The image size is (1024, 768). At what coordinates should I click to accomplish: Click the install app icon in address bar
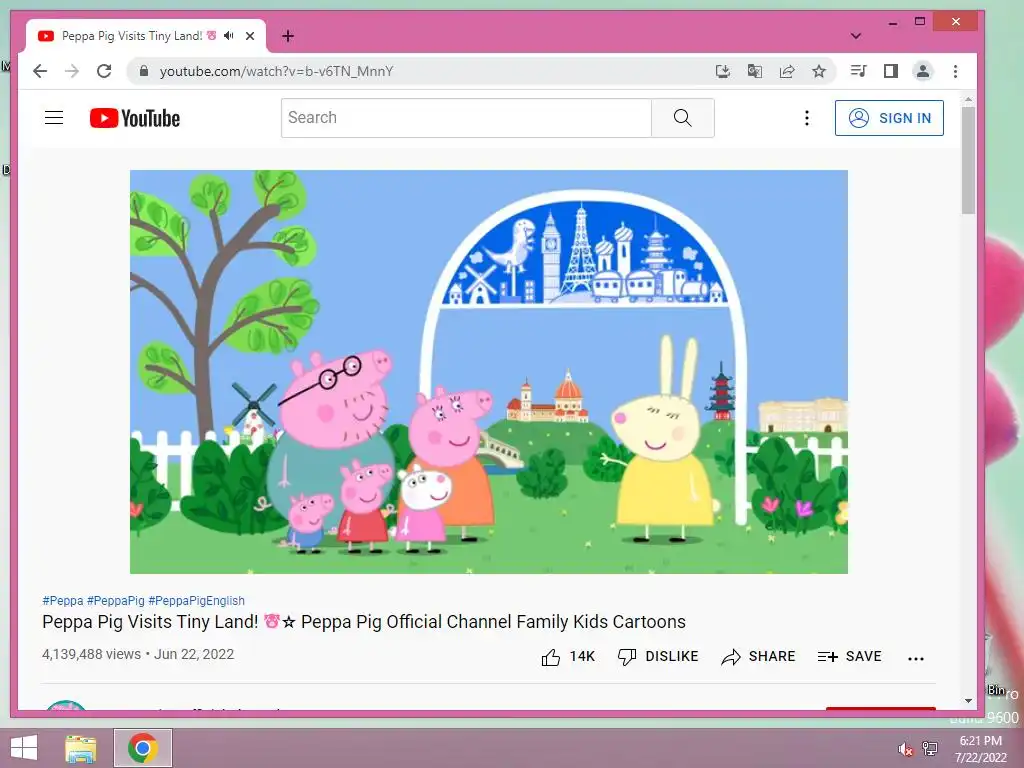(722, 71)
